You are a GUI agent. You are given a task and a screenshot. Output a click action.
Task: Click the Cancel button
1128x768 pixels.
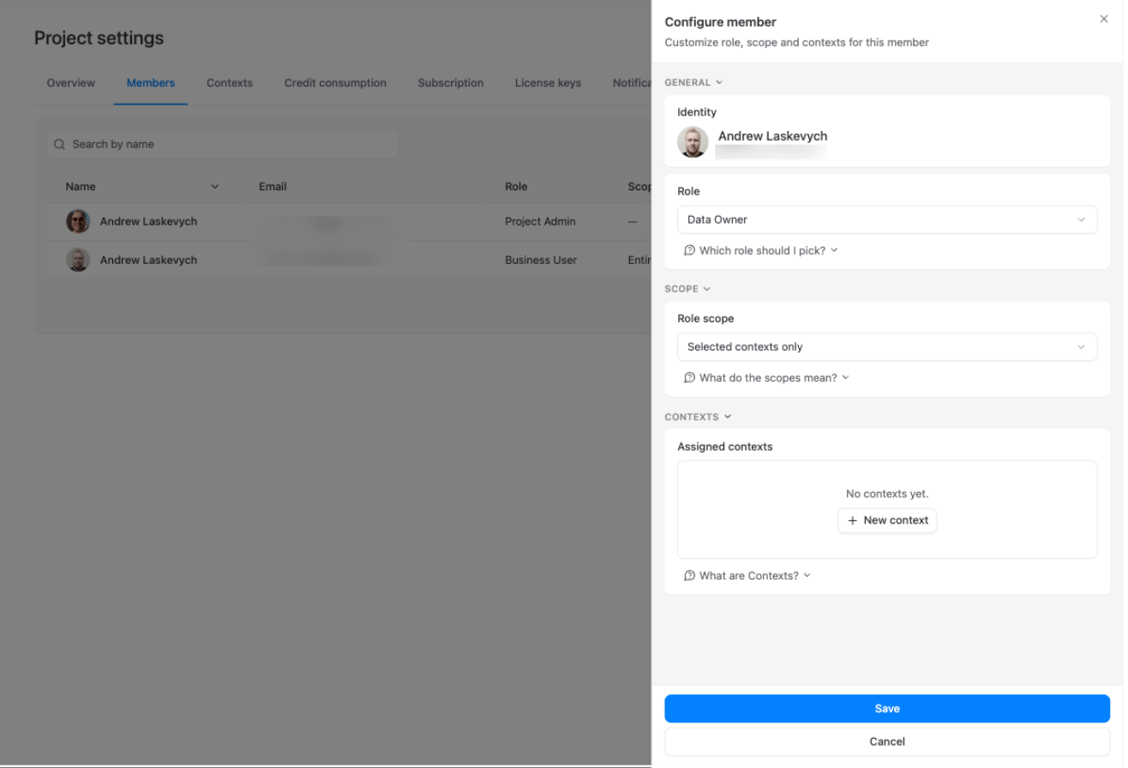coord(886,741)
